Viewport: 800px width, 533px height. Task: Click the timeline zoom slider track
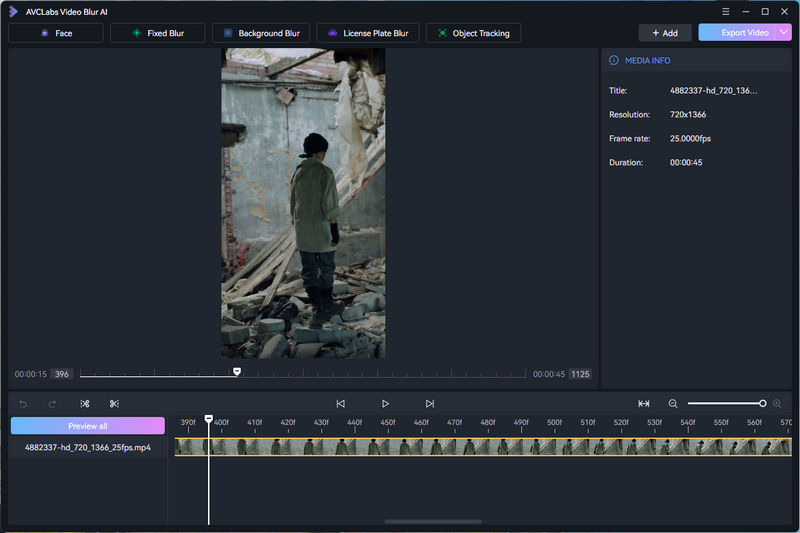[724, 404]
